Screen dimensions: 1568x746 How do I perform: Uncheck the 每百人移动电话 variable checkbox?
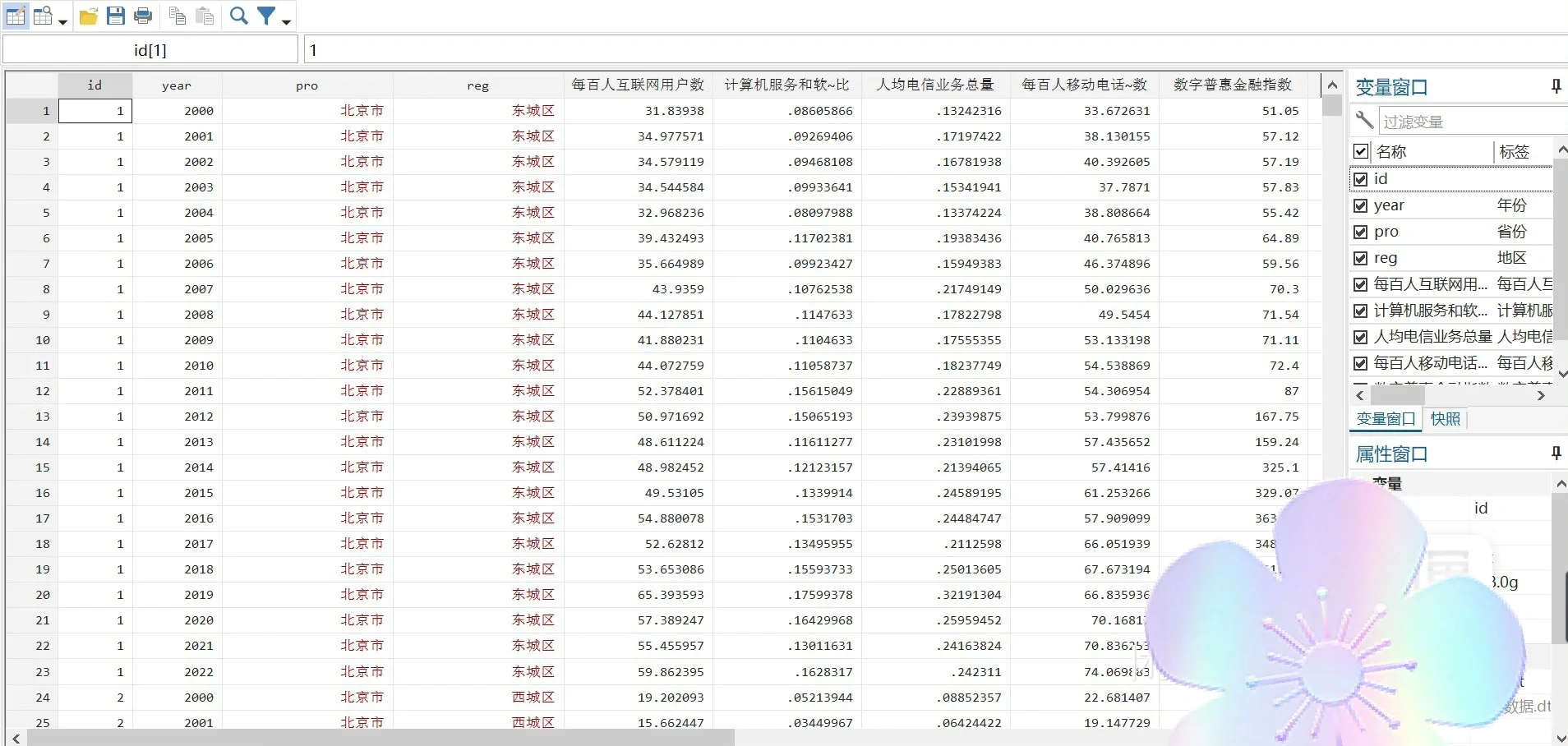pyautogui.click(x=1361, y=363)
